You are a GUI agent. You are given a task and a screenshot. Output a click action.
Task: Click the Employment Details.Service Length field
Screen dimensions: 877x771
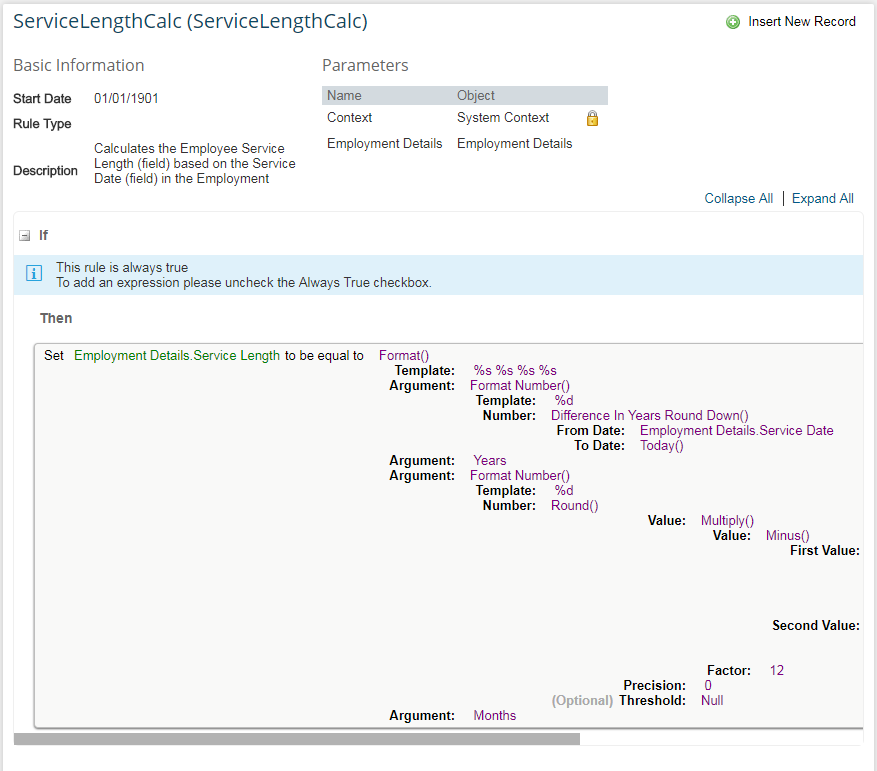pos(177,356)
